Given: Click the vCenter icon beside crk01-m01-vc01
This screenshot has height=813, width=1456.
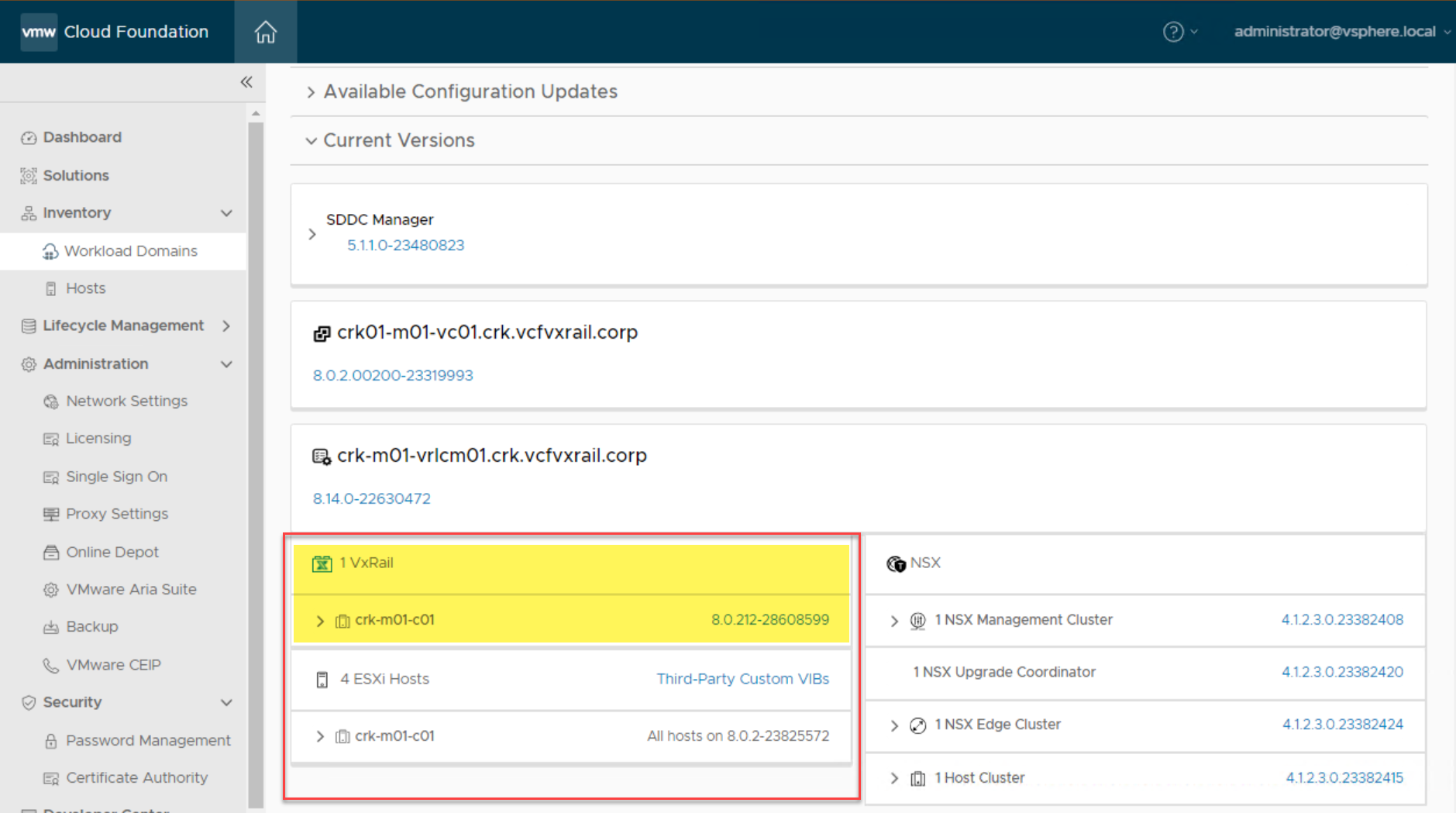Looking at the screenshot, I should 322,333.
